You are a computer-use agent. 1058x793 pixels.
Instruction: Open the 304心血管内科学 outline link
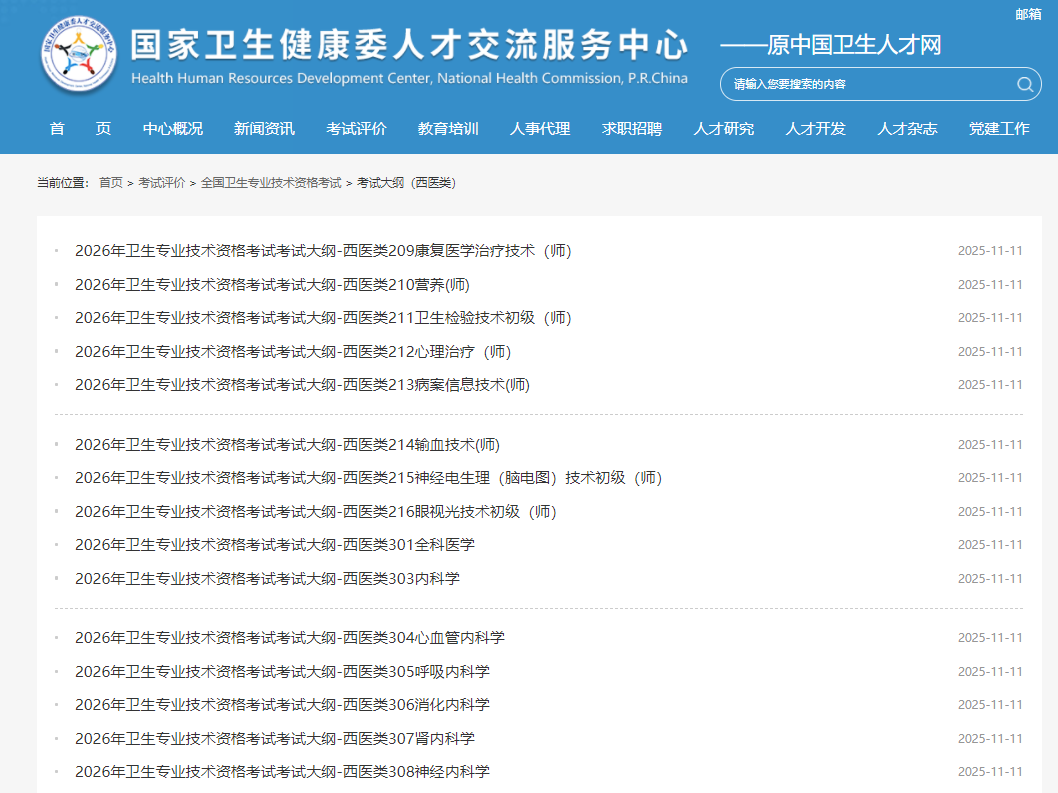290,638
